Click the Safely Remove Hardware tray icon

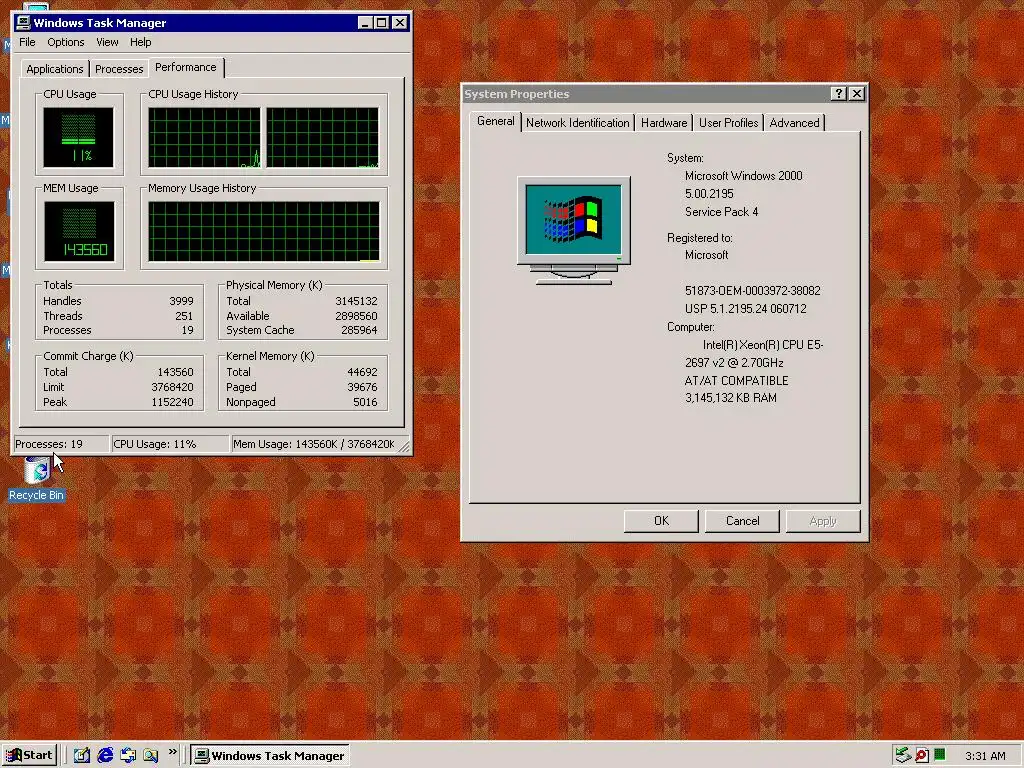pos(903,756)
